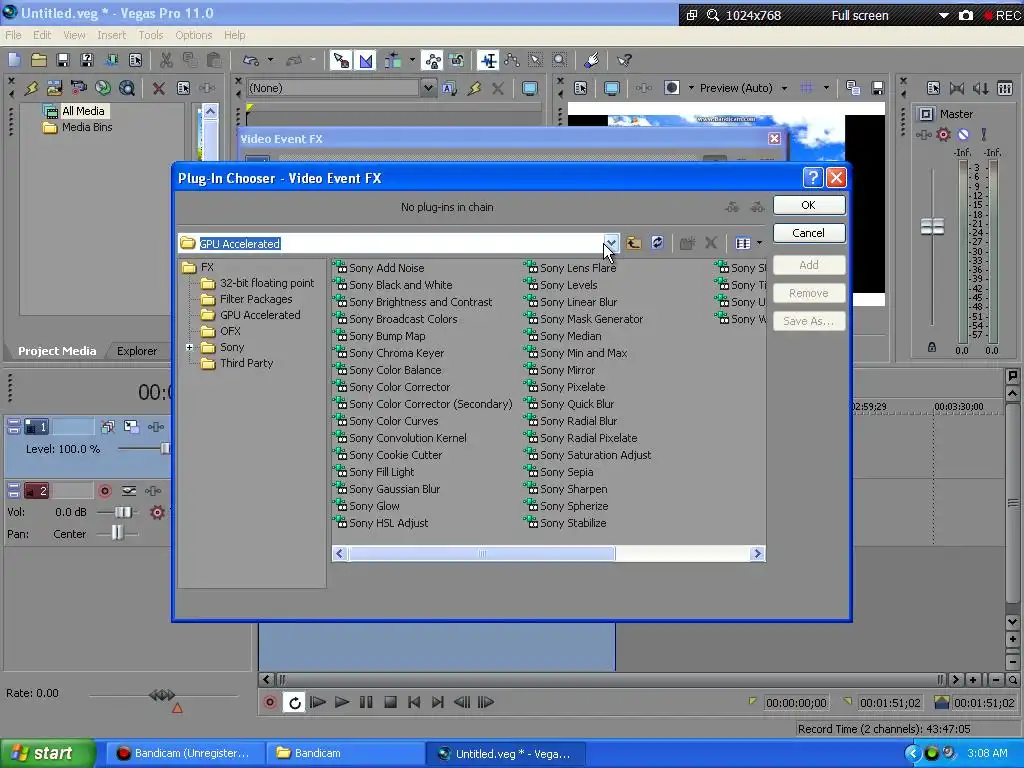Screen dimensions: 1024x768
Task: Click the Save Snapshot to File icon
Action: [x=878, y=88]
